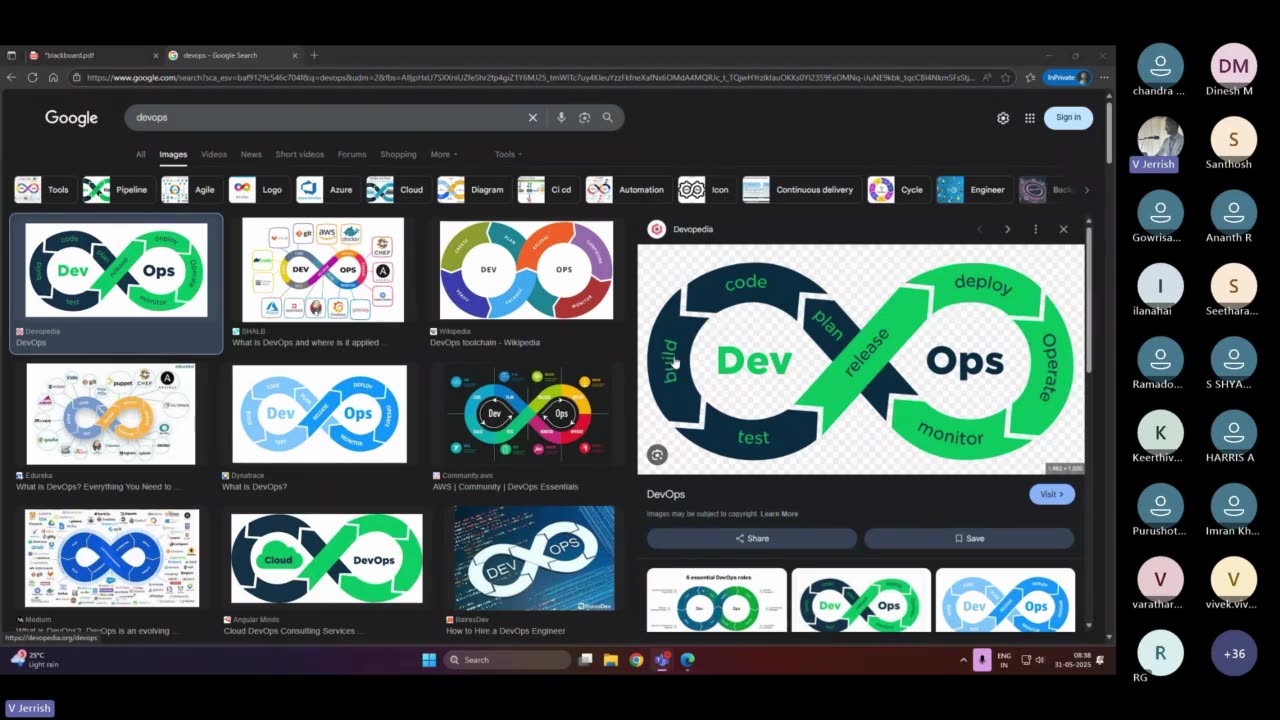Open File Explorer from the taskbar
The image size is (1280, 720).
(610, 660)
